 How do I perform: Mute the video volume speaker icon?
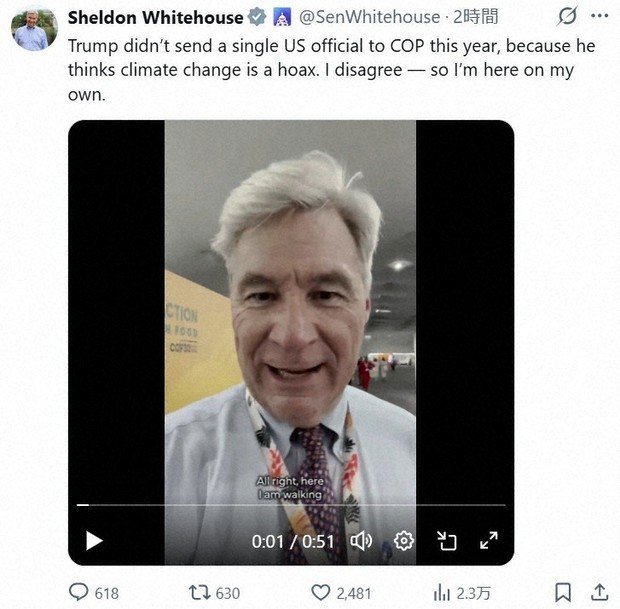[x=361, y=541]
